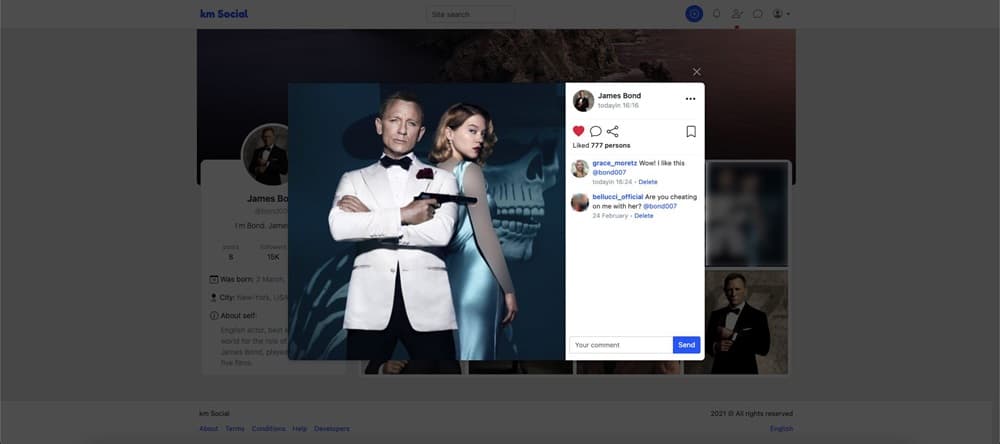
Task: Open the Developers footer link
Action: [x=332, y=429]
